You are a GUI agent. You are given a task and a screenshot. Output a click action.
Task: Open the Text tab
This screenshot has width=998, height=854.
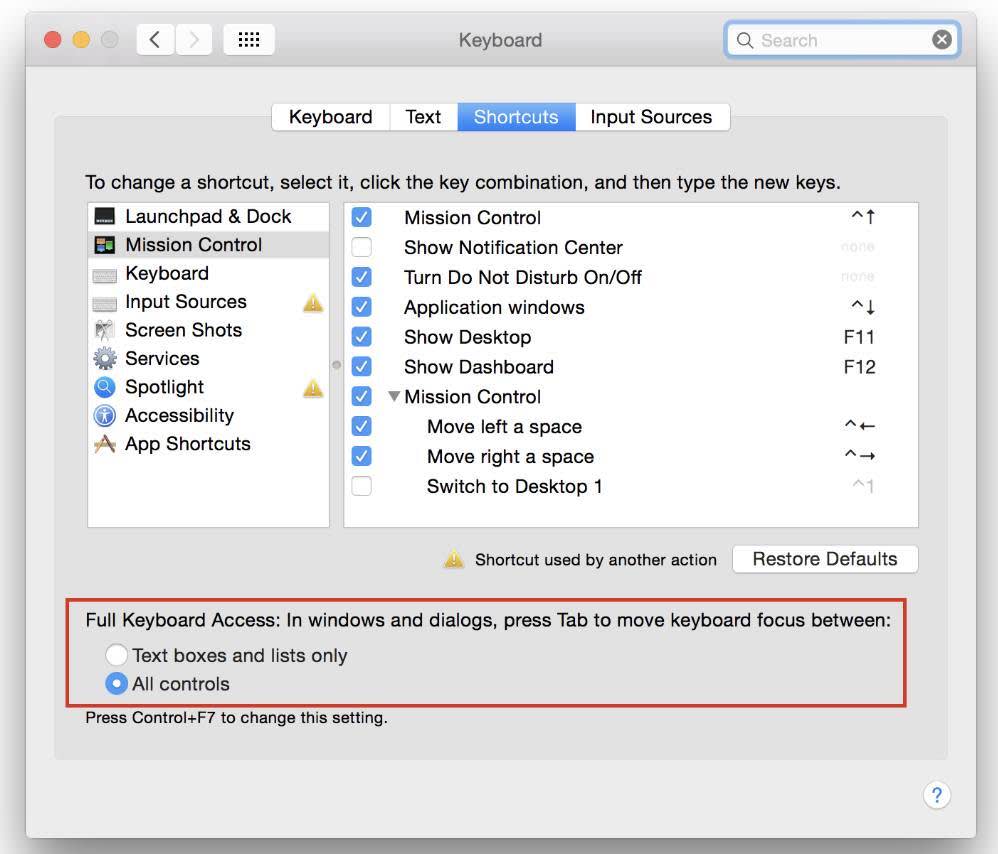[423, 117]
